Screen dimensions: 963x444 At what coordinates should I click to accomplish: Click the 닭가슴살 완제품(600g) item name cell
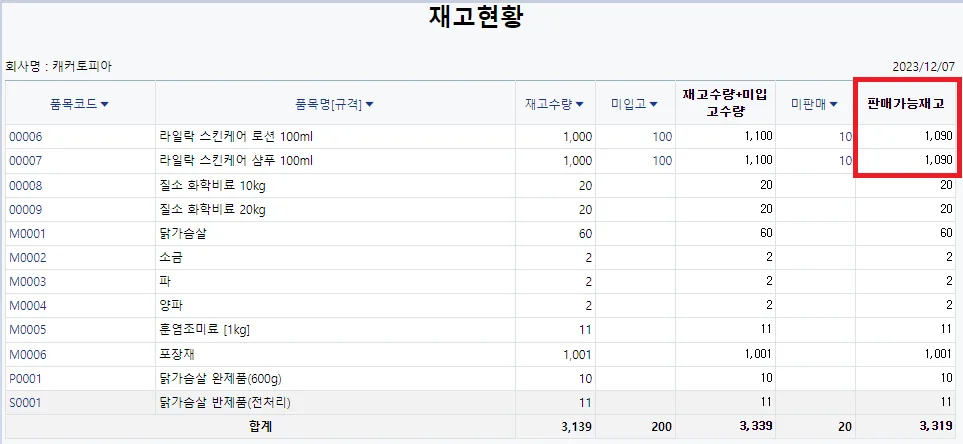coord(335,379)
